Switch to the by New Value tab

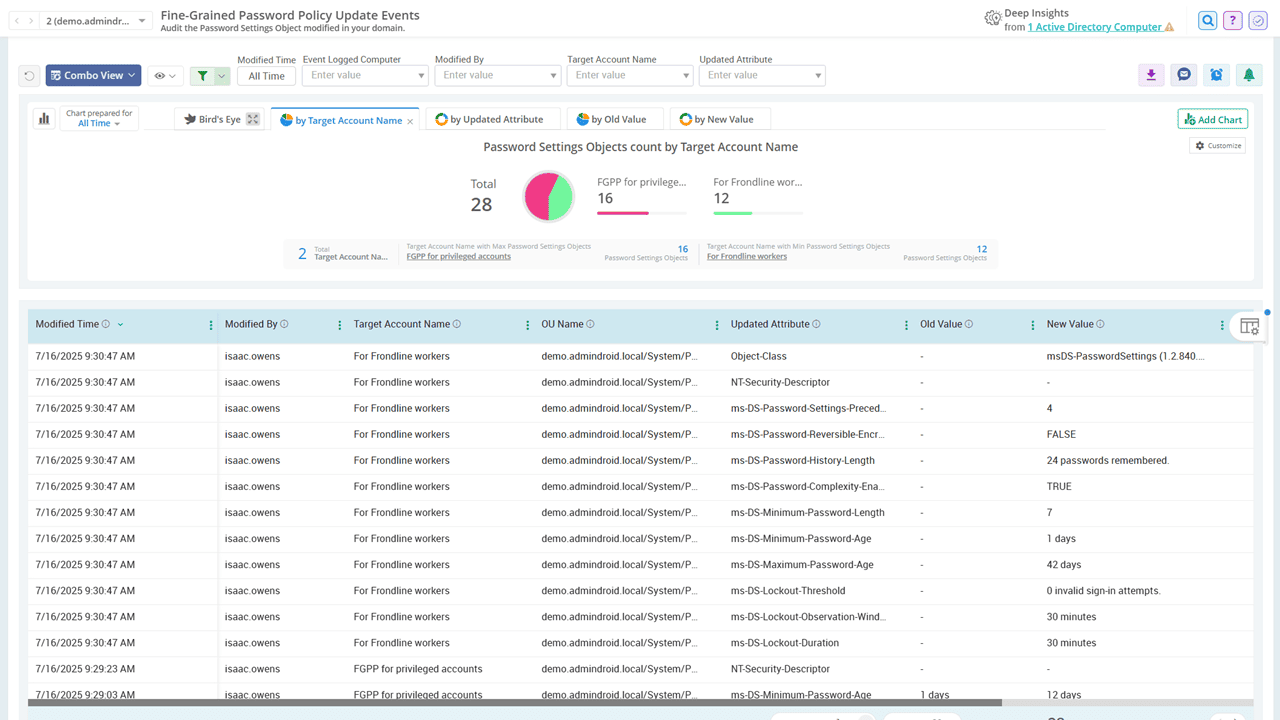717,119
